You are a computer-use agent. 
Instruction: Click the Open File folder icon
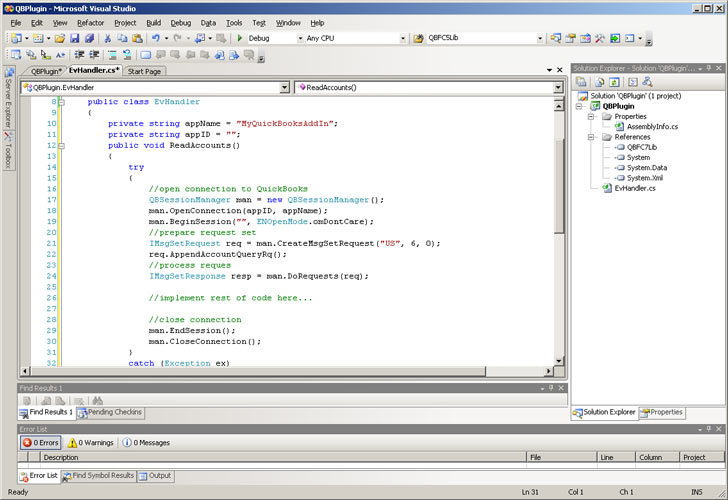[59, 38]
